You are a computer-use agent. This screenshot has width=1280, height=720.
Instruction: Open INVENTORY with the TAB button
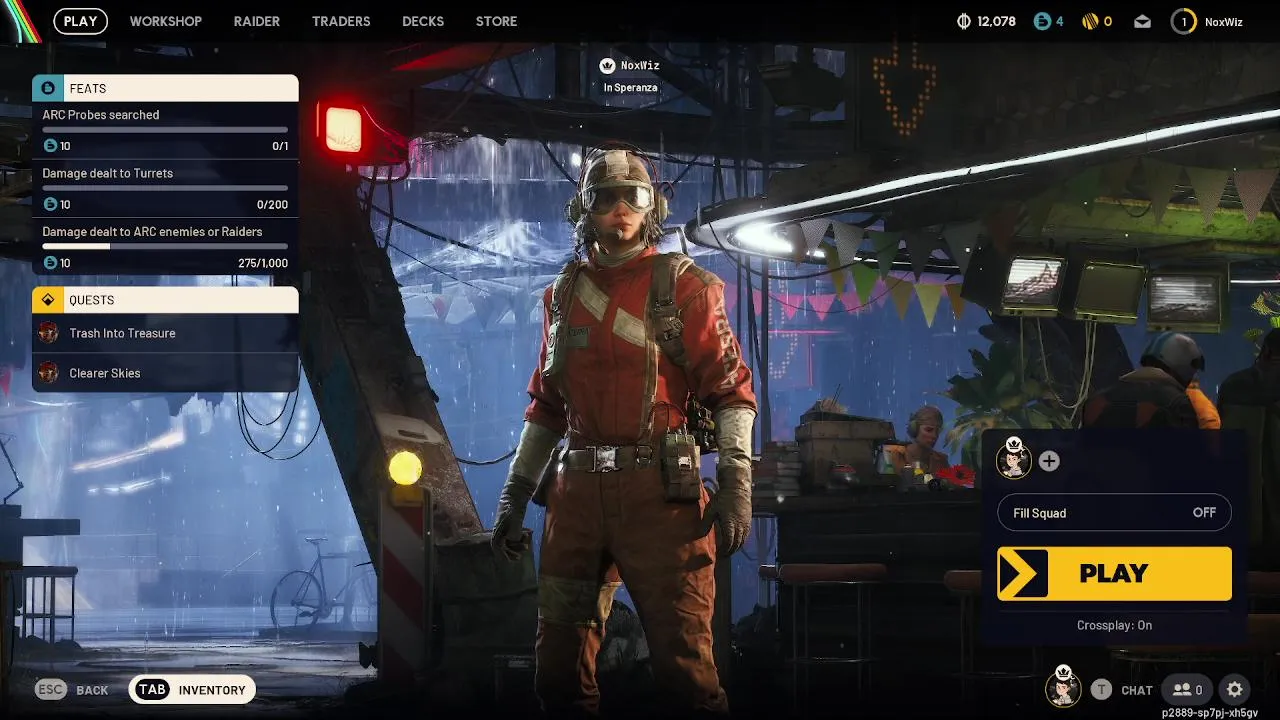coord(193,690)
